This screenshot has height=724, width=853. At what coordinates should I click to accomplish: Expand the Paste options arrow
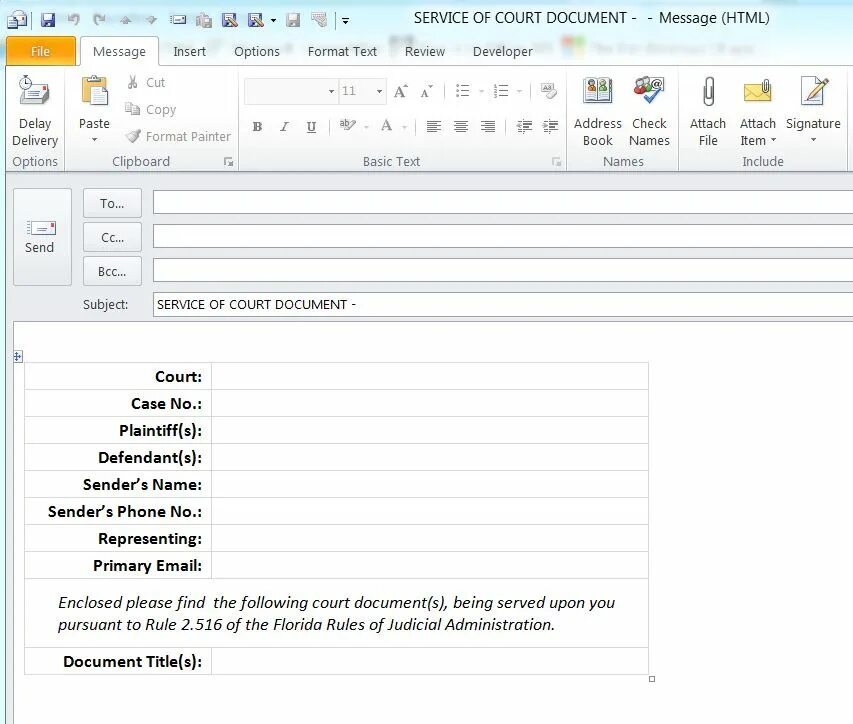(x=94, y=140)
